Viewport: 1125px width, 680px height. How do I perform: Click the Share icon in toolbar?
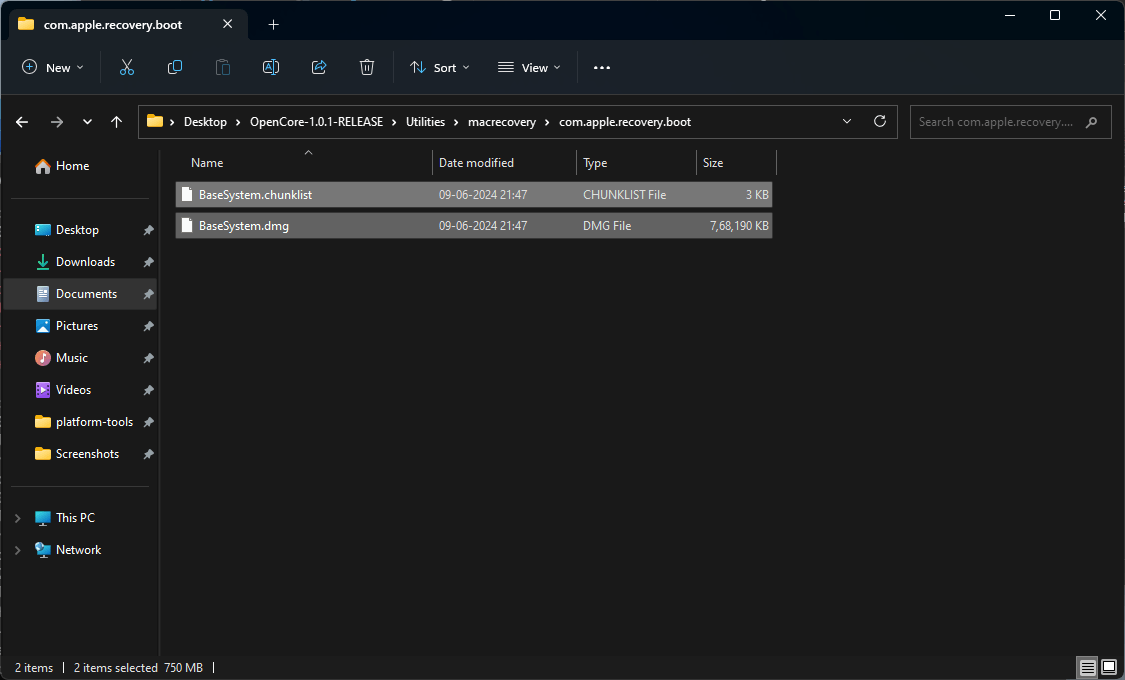coord(319,67)
